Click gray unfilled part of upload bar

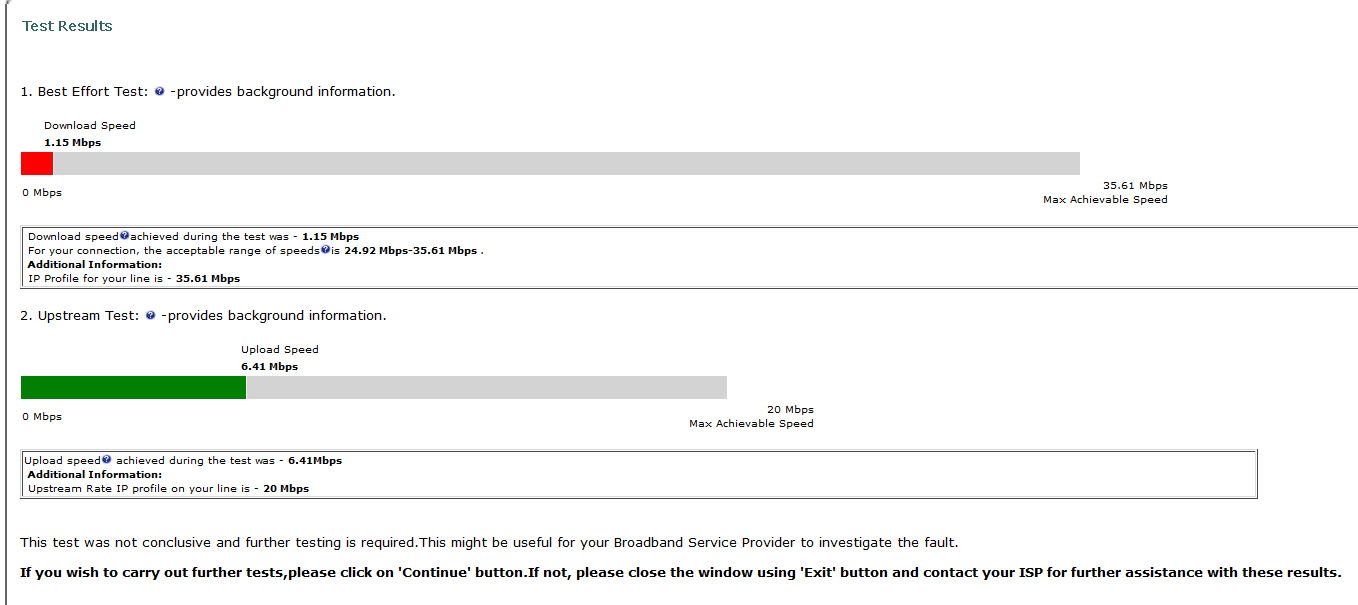[486, 388]
